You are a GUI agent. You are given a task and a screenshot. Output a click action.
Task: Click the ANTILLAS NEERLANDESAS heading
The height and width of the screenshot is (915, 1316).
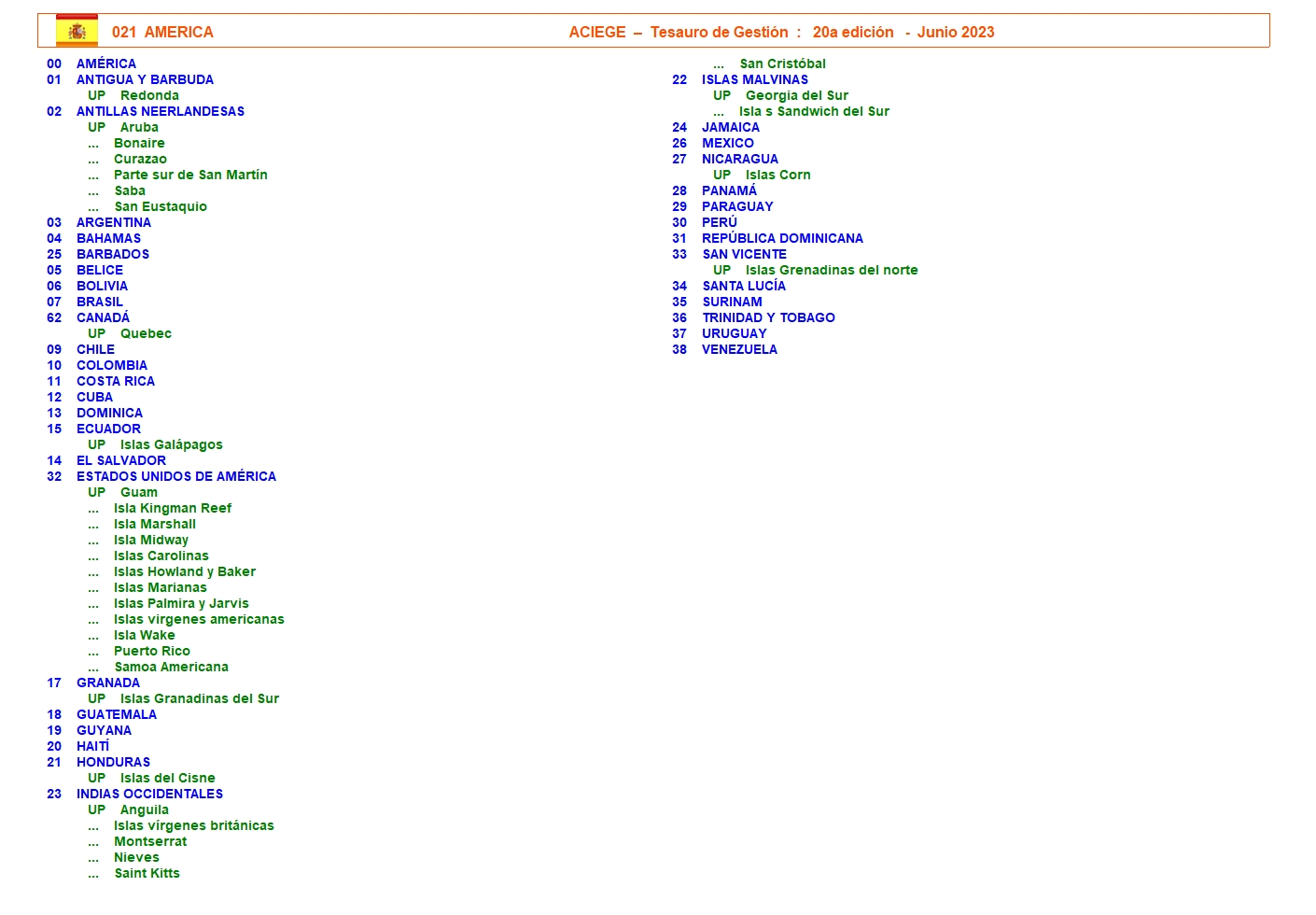160,111
